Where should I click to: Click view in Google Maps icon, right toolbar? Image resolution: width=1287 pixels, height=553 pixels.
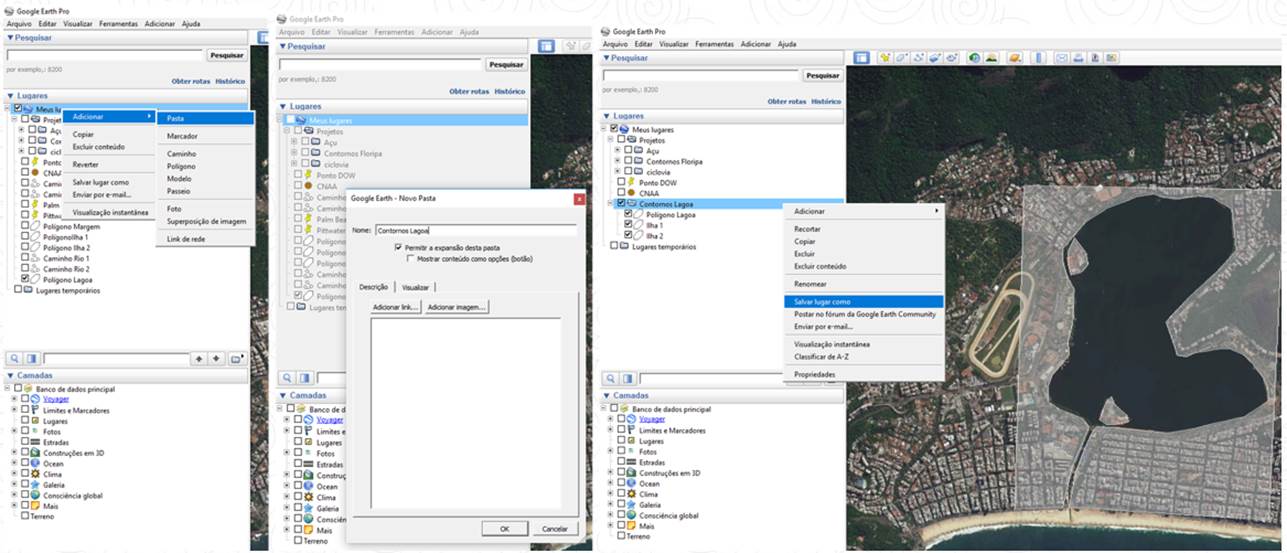coord(1111,58)
